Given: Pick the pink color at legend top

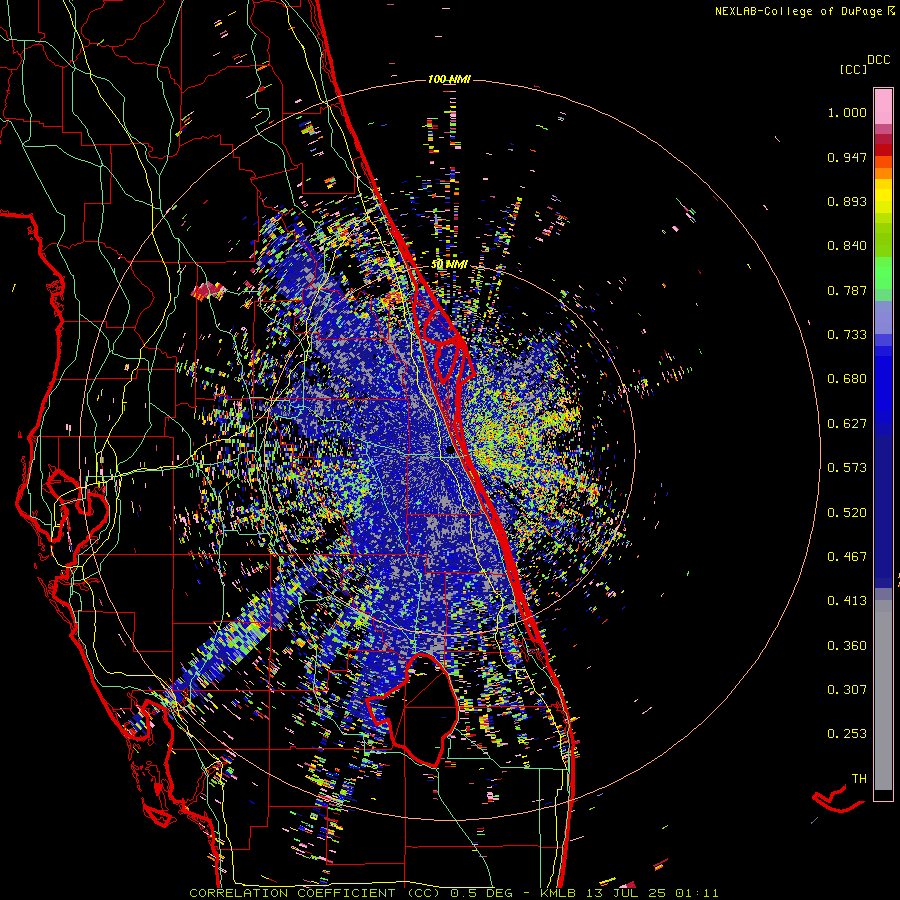Looking at the screenshot, I should point(883,106).
